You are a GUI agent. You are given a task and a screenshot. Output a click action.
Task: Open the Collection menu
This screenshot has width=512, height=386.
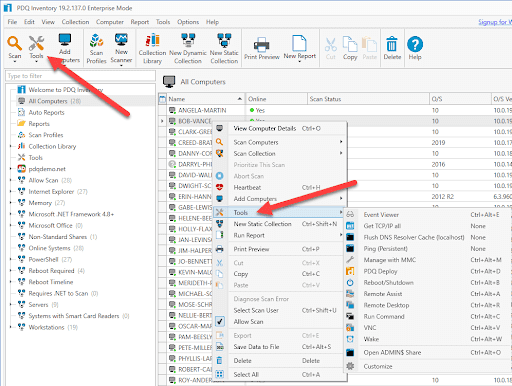(x=75, y=22)
